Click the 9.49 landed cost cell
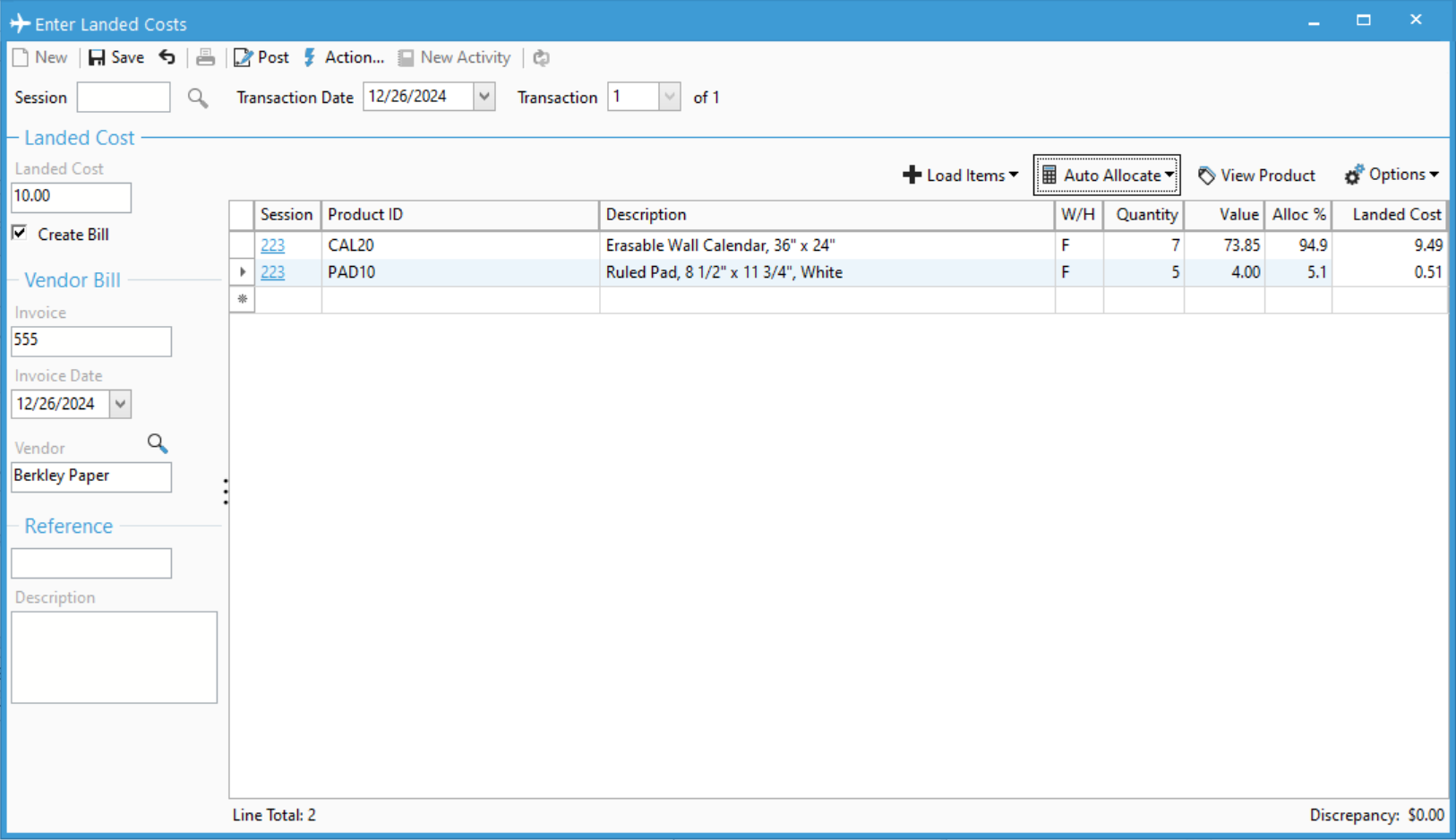 (1389, 245)
